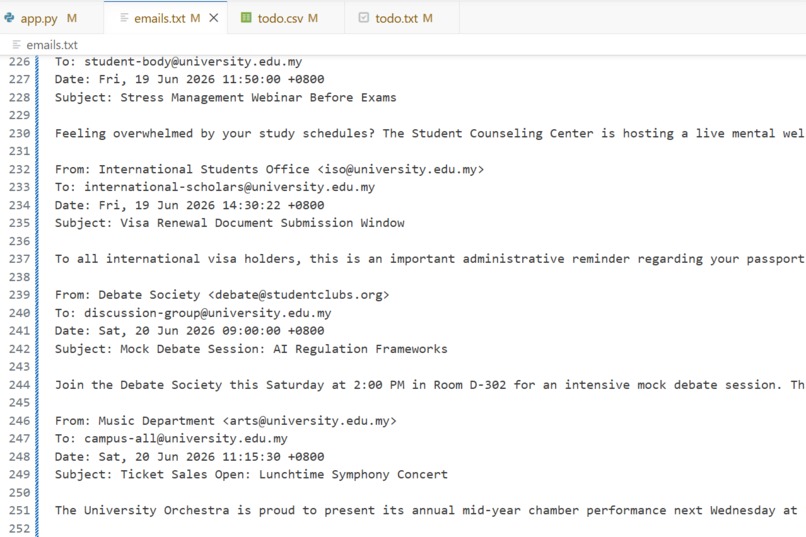This screenshot has height=537, width=806.
Task: Click the checklist icon on todo.txt tab
Action: point(363,18)
